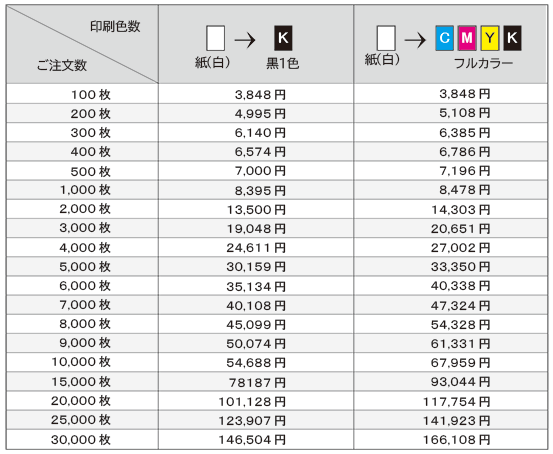Click the 印刷色数 header label
The width and height of the screenshot is (553, 454).
pos(115,26)
